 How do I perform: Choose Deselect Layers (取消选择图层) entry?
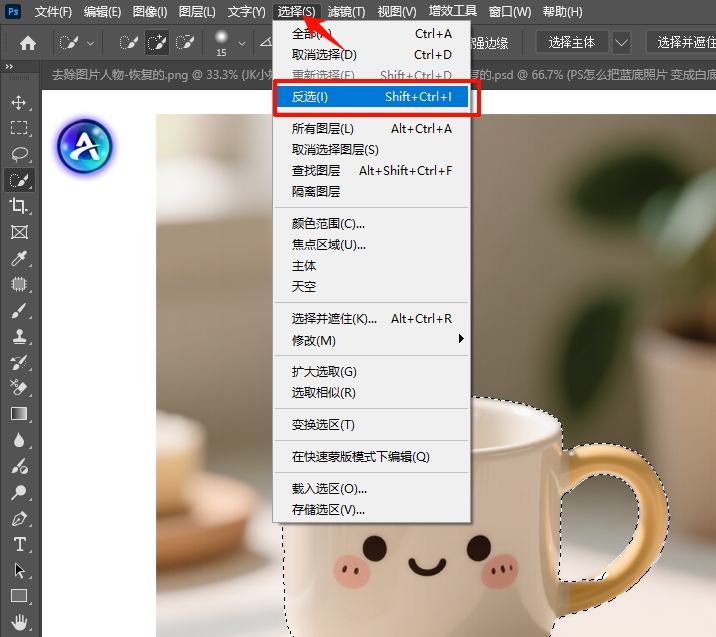tap(372, 150)
